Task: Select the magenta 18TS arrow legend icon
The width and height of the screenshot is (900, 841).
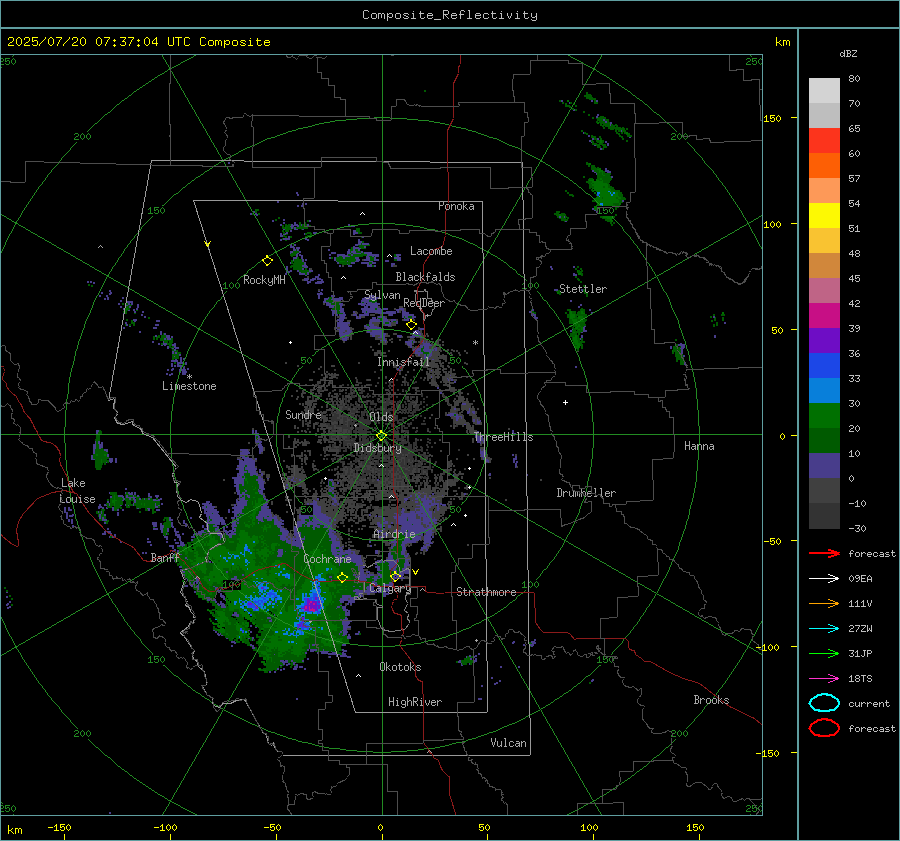Action: click(824, 679)
